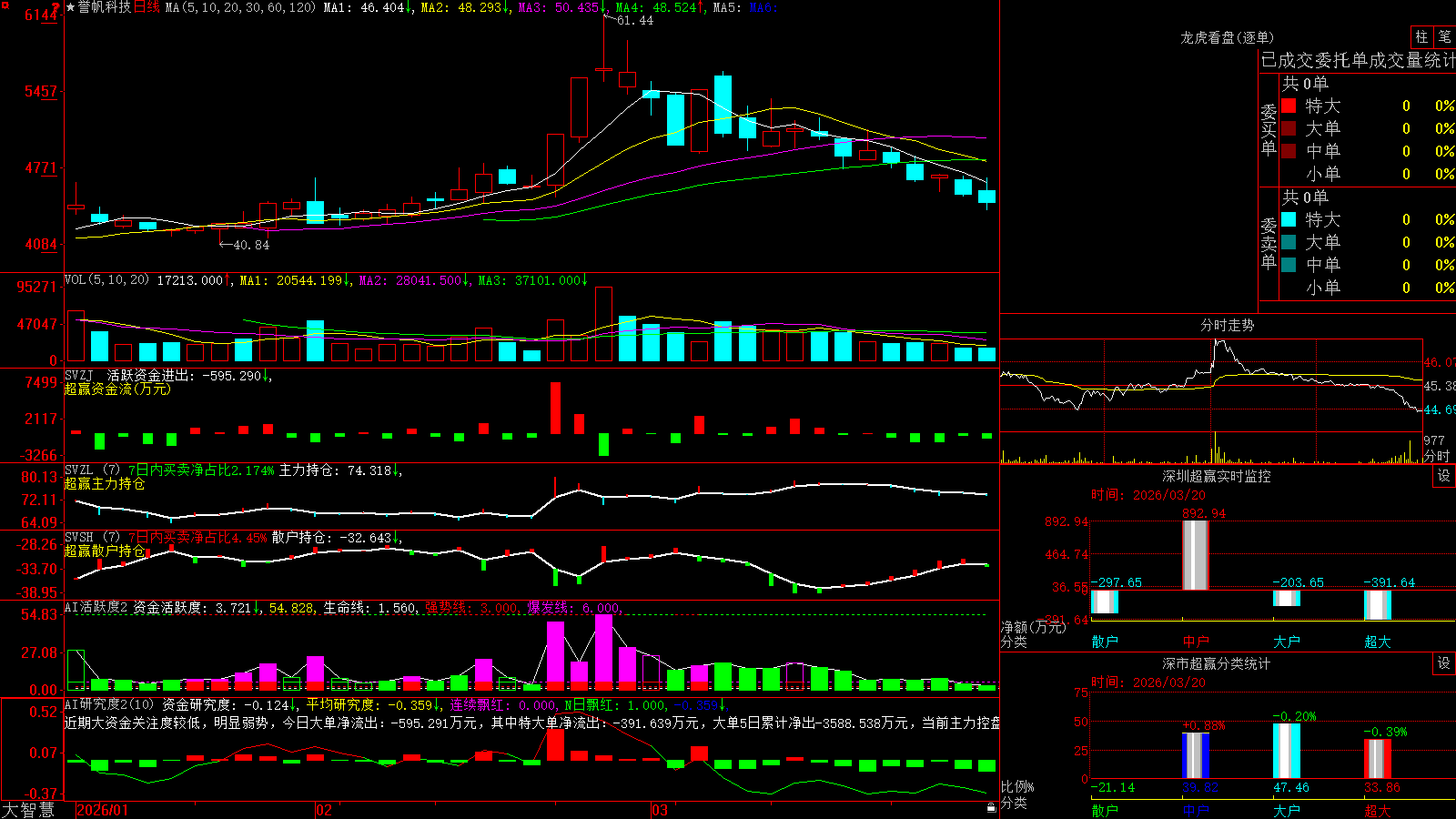Open 设 settings for 深圳超赢实时监控
The width and height of the screenshot is (1456, 819).
pos(1444,476)
